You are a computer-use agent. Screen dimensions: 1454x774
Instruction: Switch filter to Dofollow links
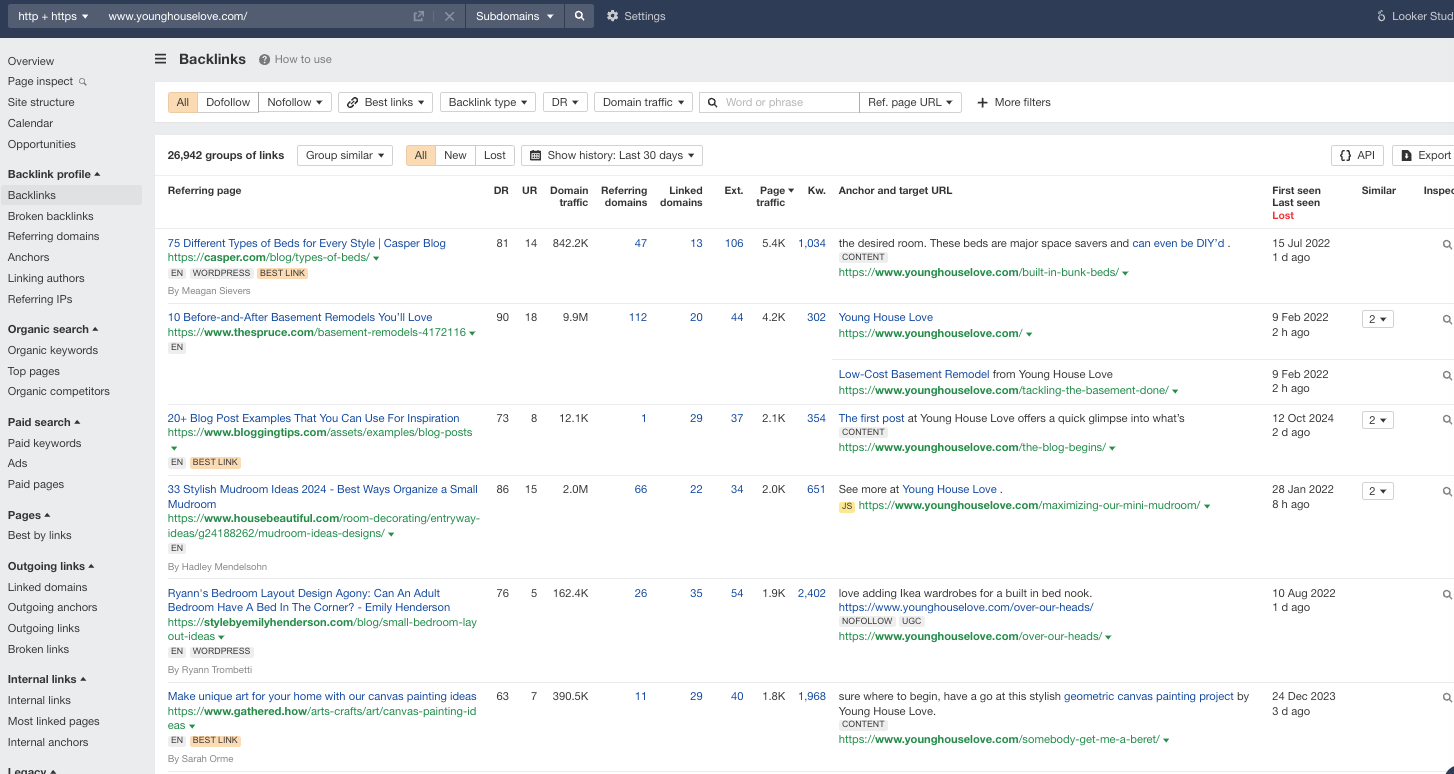(228, 102)
